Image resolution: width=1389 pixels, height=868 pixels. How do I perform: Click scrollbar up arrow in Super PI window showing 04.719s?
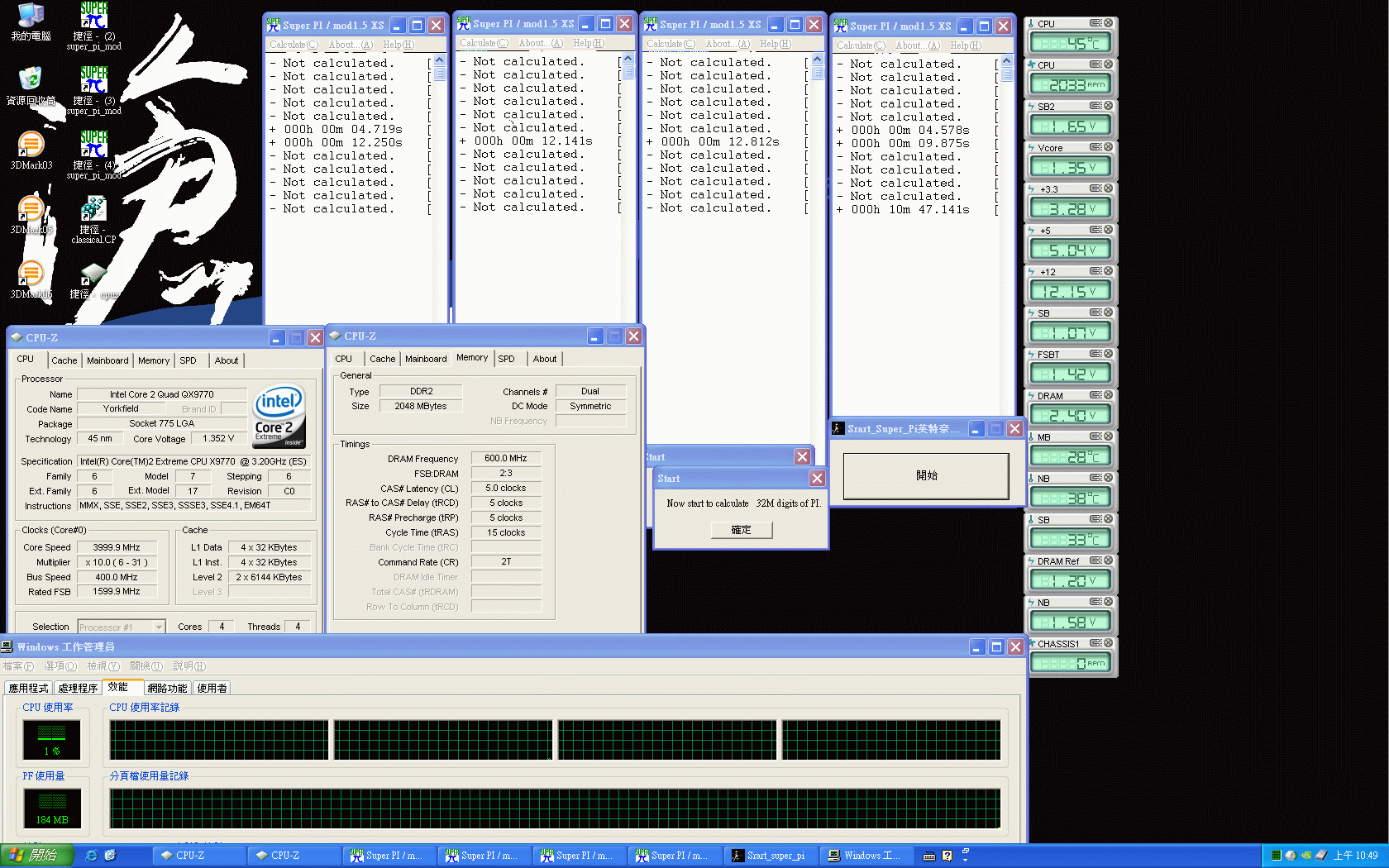(440, 60)
